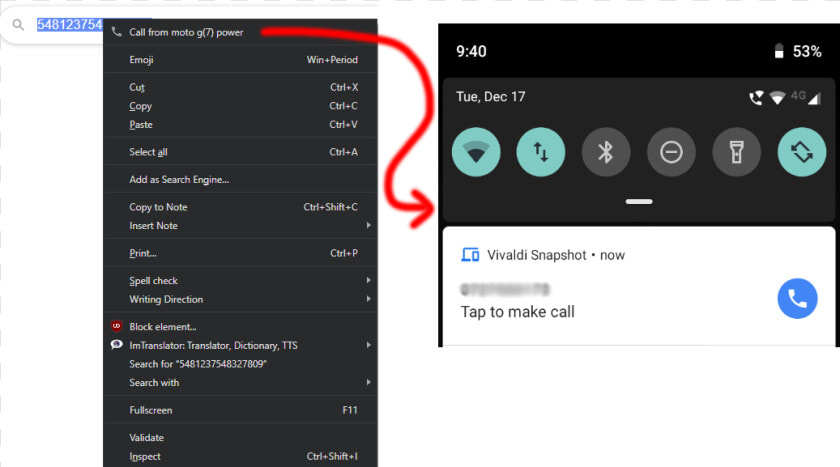Expand the Spell check submenu arrow
Screen dimensions: 840x467
point(369,280)
